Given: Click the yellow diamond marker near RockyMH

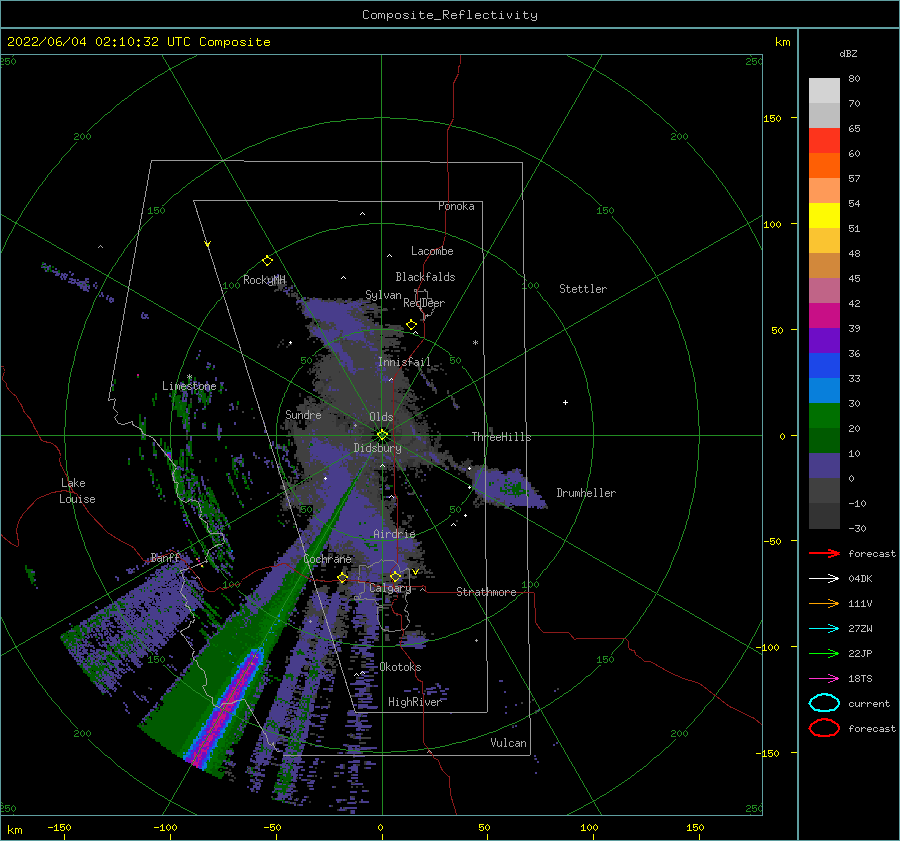Looking at the screenshot, I should (267, 261).
